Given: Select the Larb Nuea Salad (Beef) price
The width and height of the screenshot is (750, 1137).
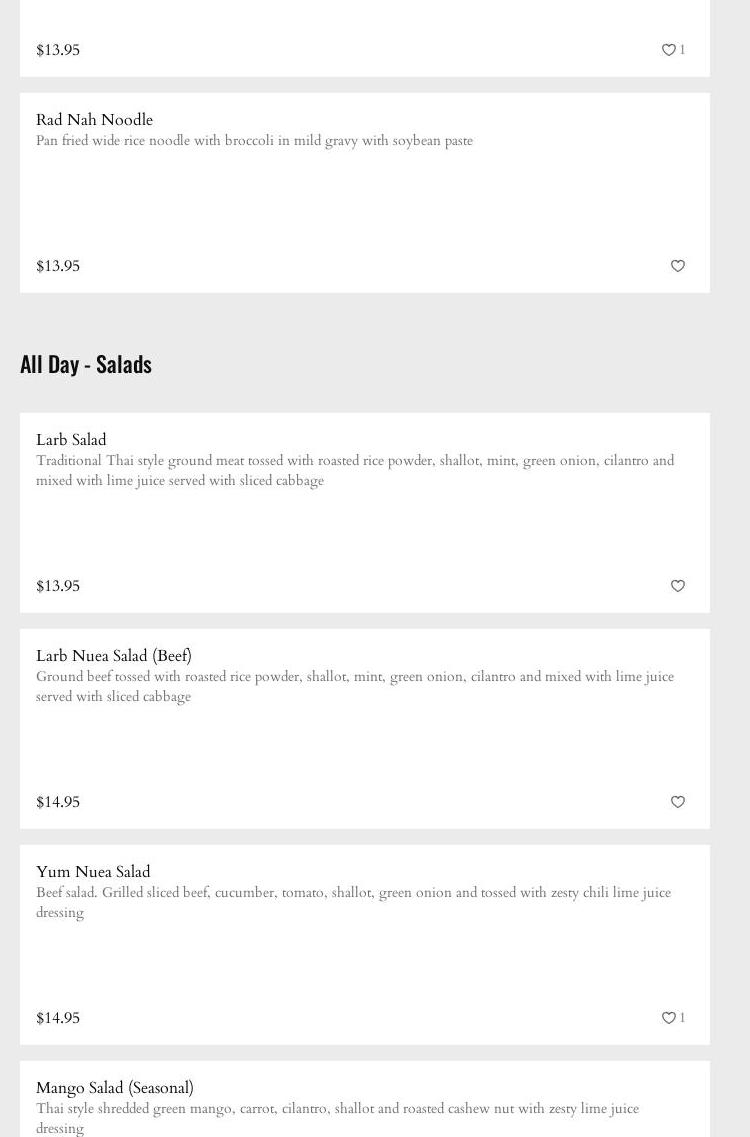Looking at the screenshot, I should coord(58,802).
